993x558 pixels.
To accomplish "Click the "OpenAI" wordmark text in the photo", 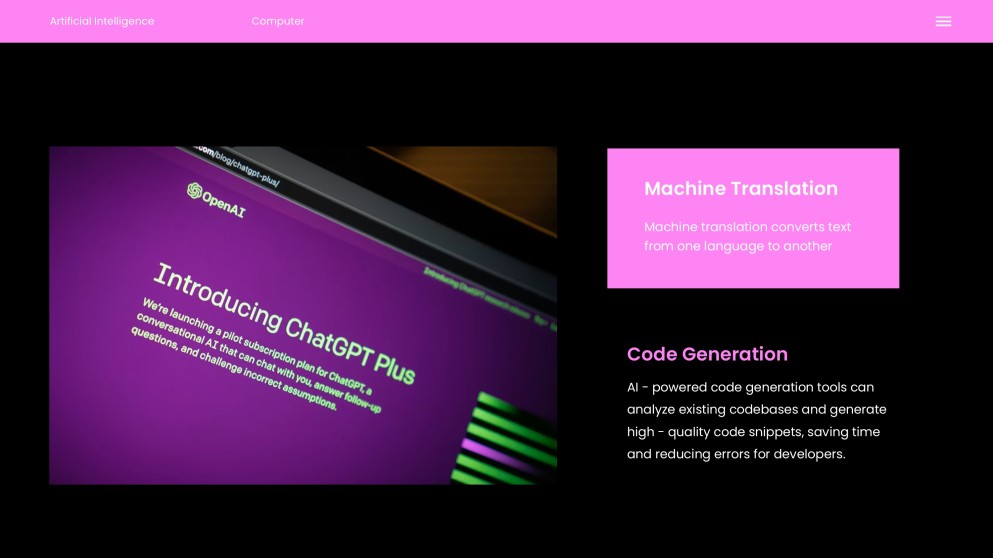I will tap(224, 203).
